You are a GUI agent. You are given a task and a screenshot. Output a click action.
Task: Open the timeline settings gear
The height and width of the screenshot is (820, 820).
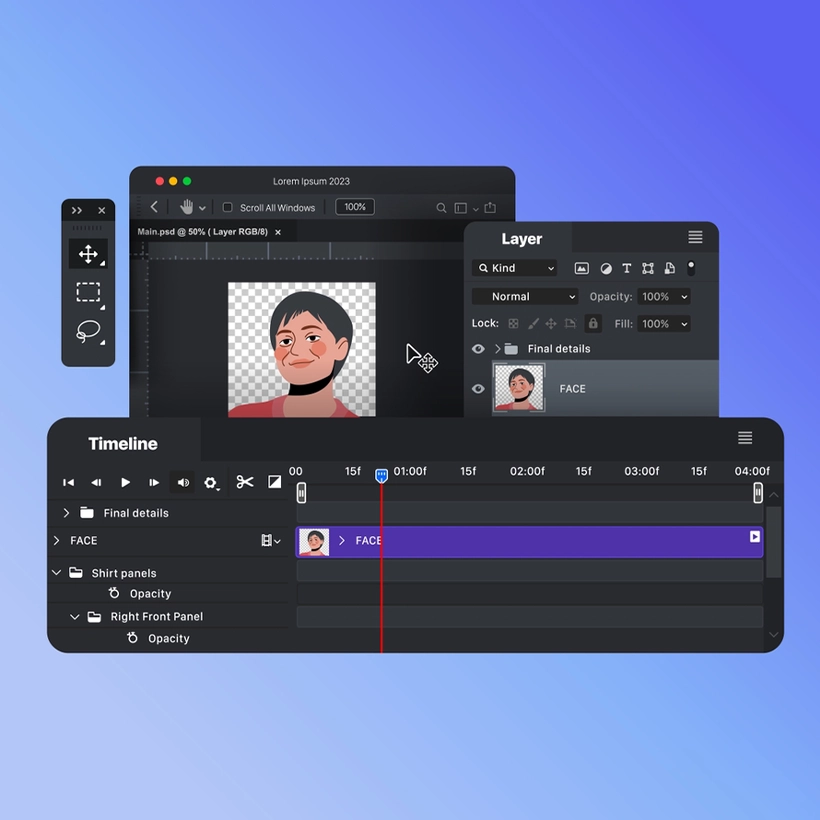pos(211,483)
